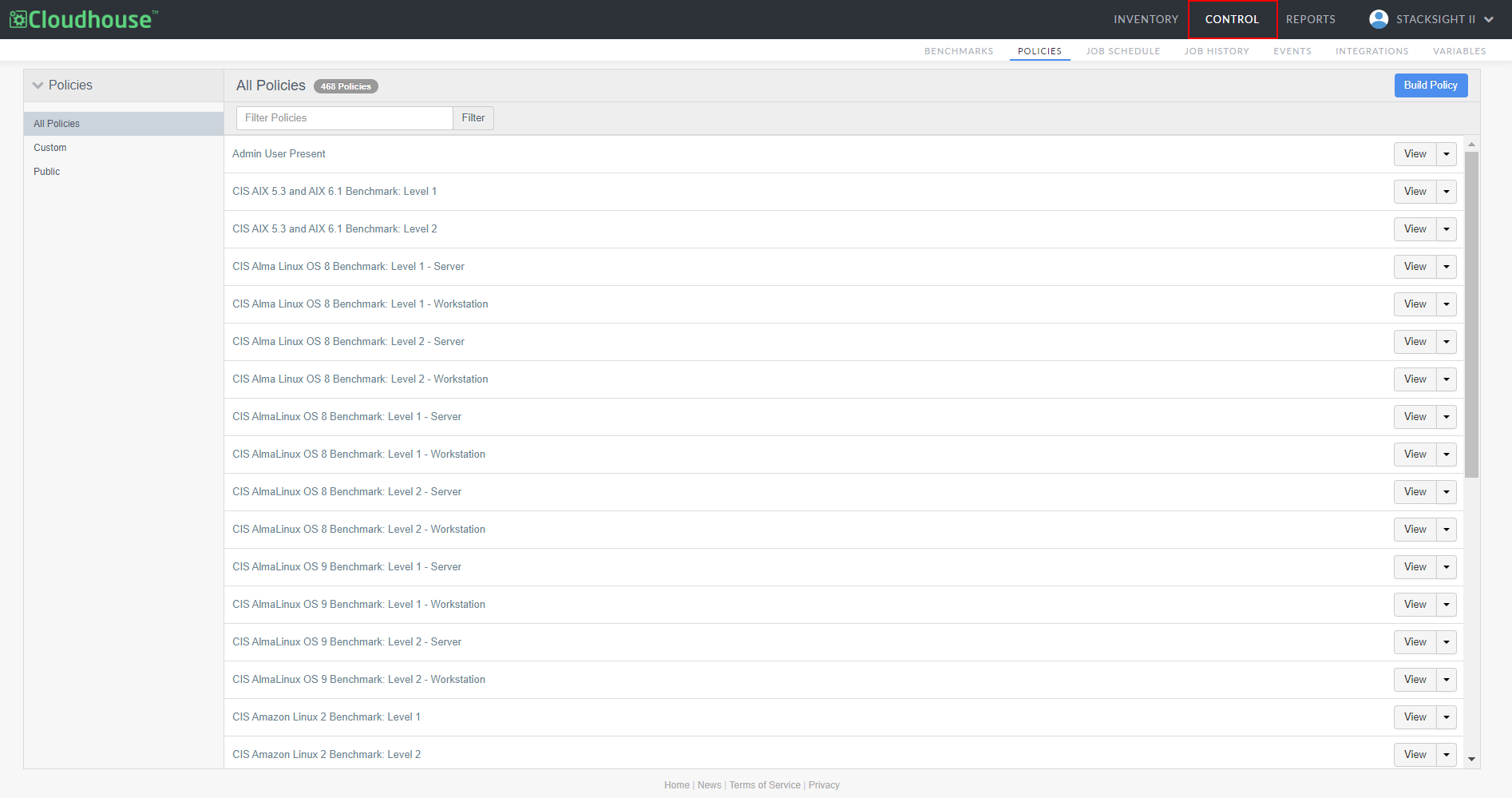Viewport: 1512px width, 798px height.
Task: Open CIS Amazon Linux 2 Level 1 link
Action: 327,717
